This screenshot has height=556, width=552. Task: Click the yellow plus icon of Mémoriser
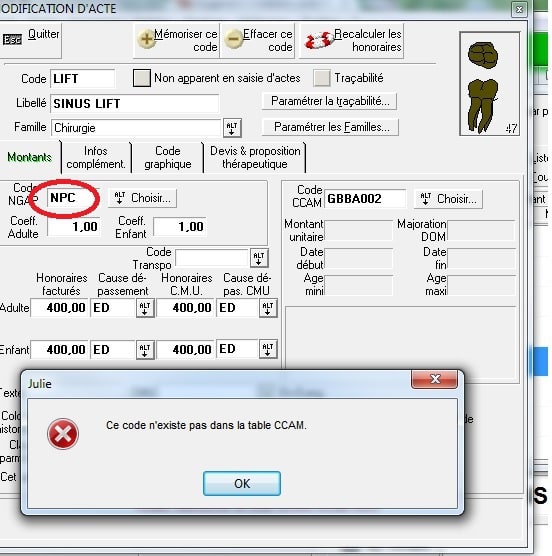(146, 39)
